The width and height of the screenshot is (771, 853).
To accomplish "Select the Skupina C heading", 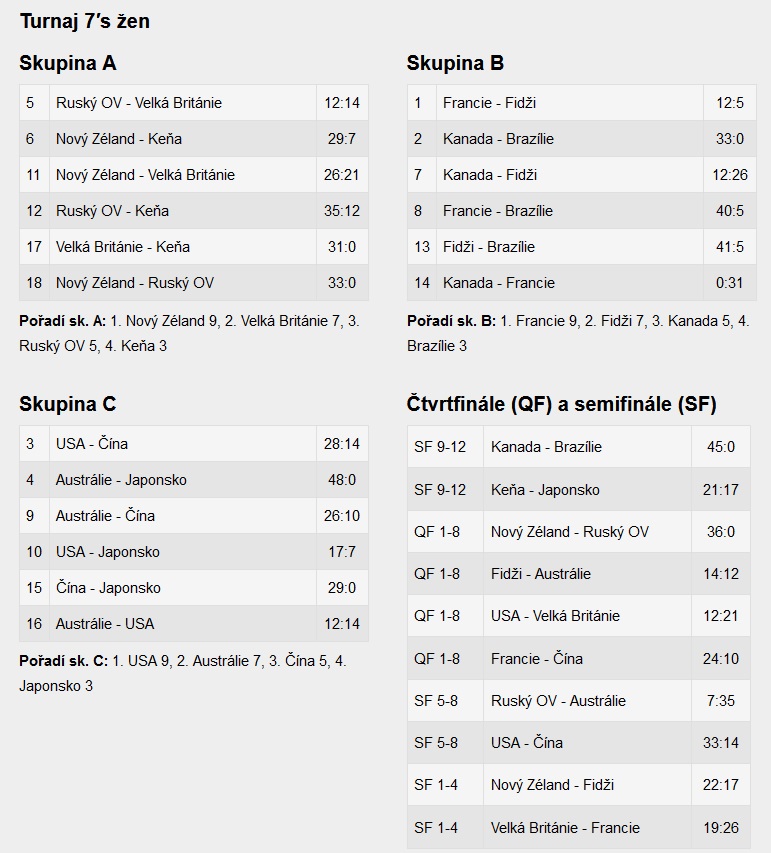I will pyautogui.click(x=68, y=404).
